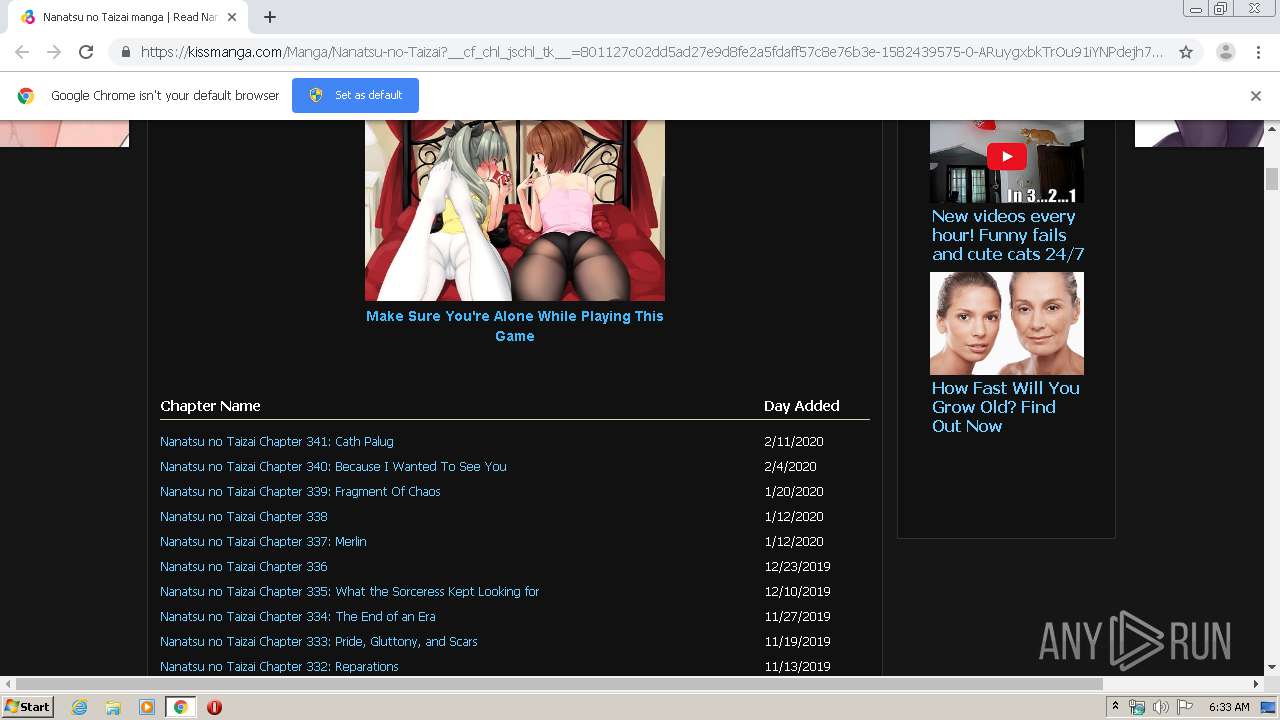Screen dimensions: 1280x720
Task: Launch Internet Explorer from the taskbar
Action: pos(79,707)
